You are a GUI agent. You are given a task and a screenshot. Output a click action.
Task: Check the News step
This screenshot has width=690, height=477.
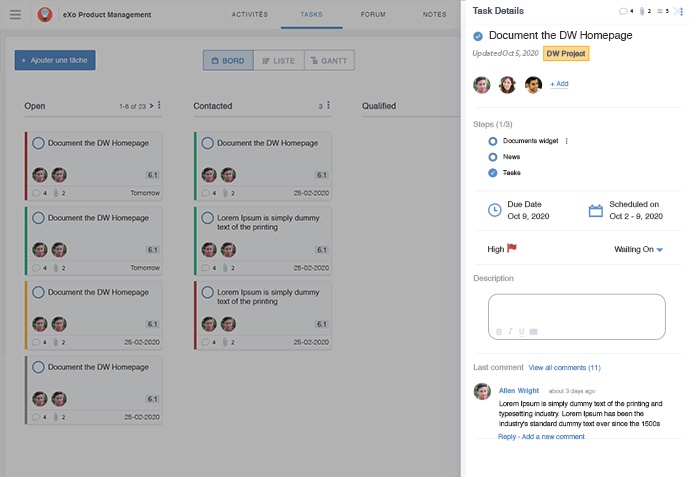point(493,157)
